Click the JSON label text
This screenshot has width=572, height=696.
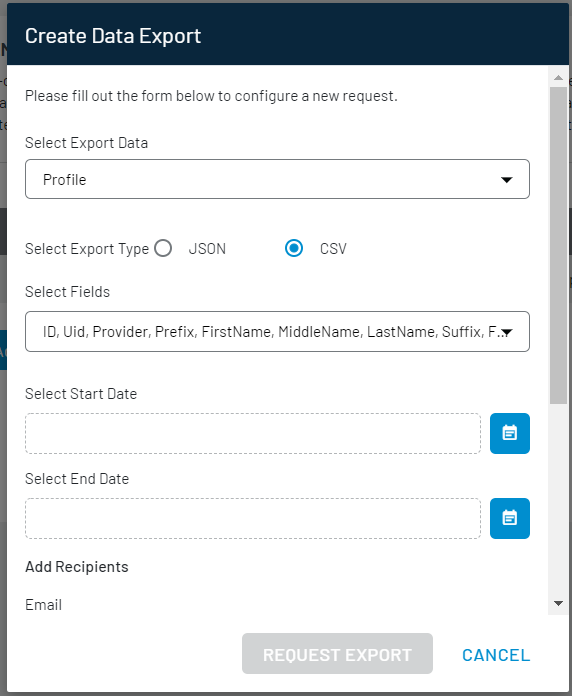point(207,249)
